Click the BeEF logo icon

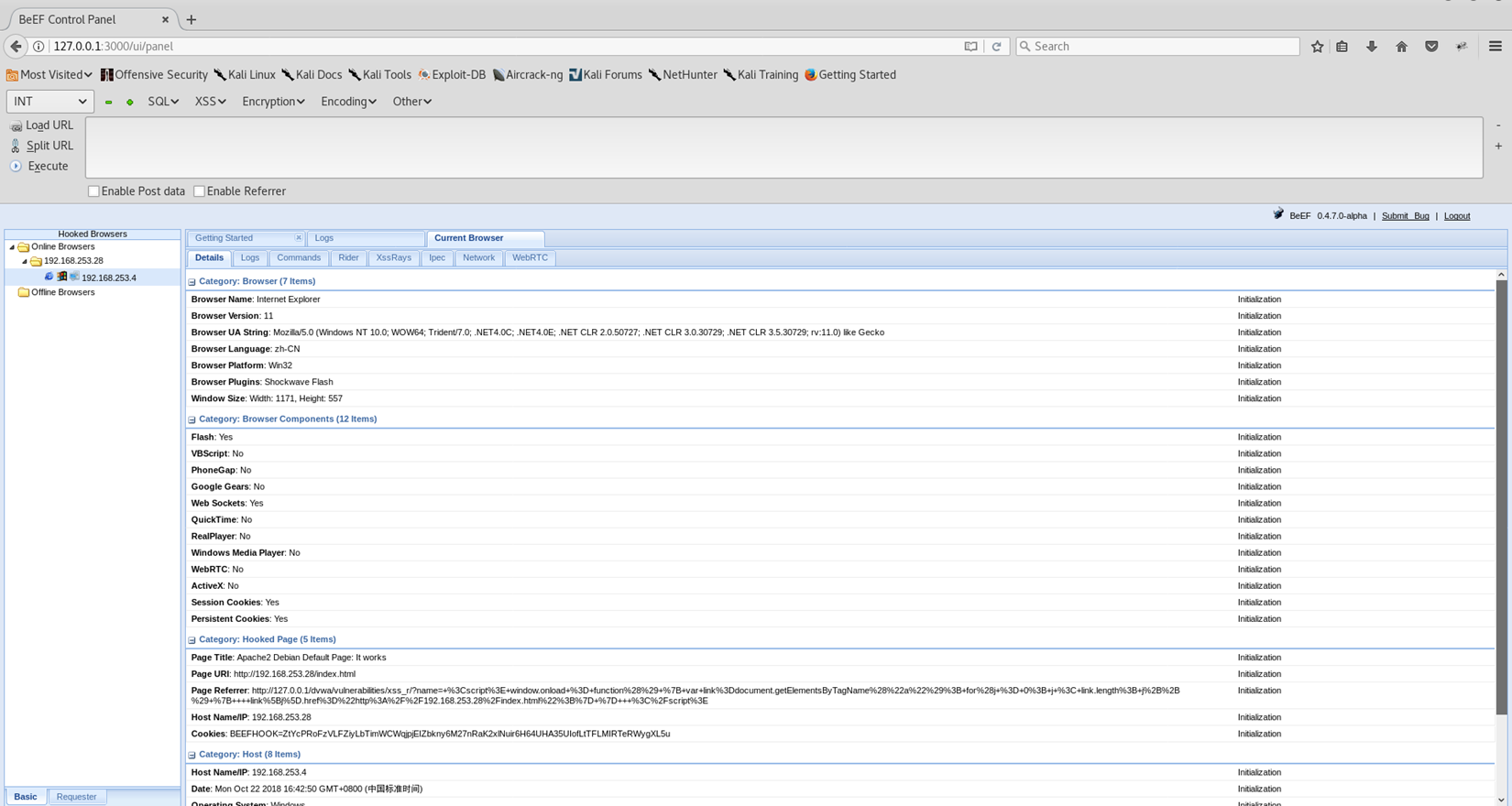coord(1278,214)
